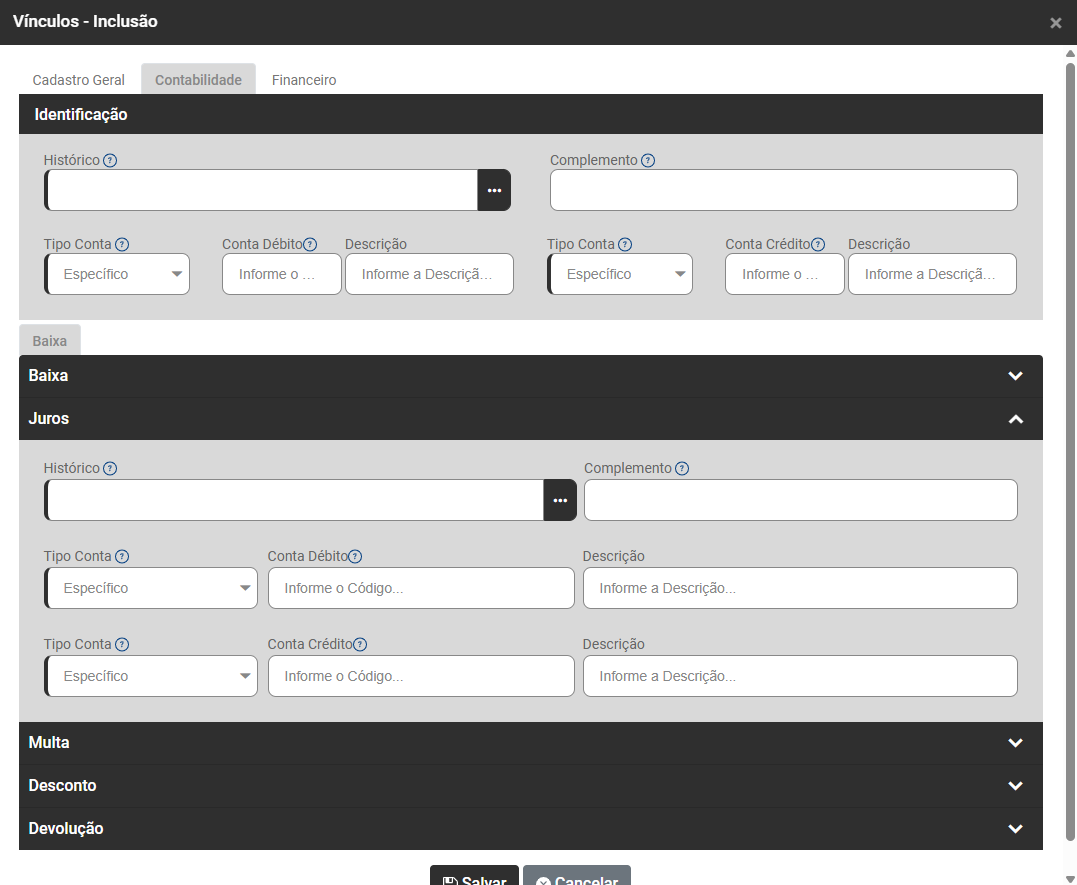Focus the Conta Crédito field in Identificação

[784, 274]
